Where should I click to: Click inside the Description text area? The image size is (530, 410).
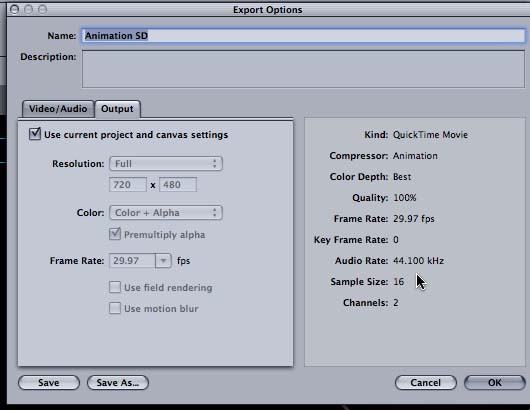tap(304, 69)
